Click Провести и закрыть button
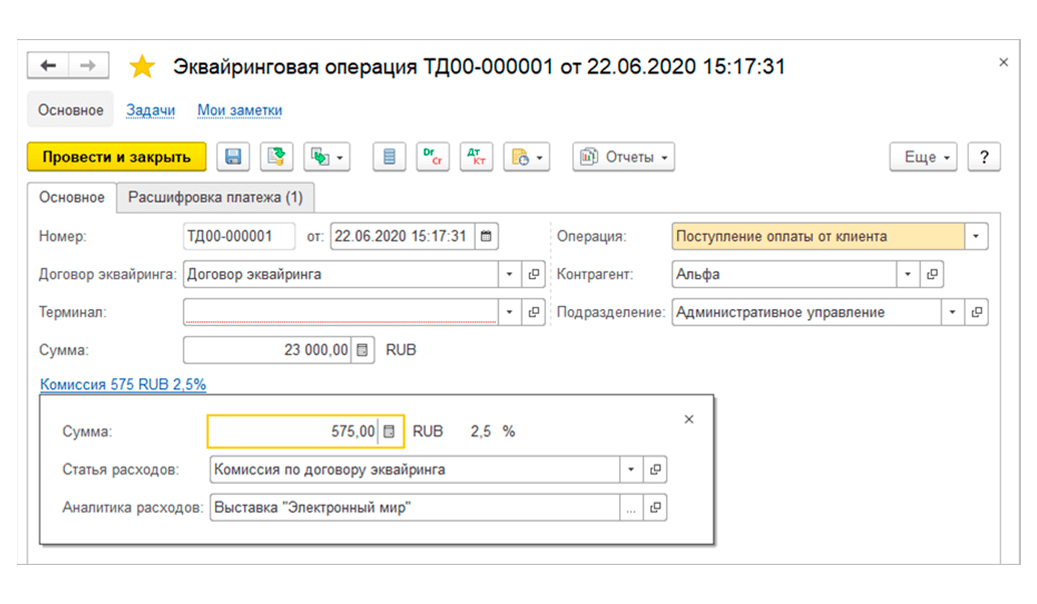 (x=116, y=157)
